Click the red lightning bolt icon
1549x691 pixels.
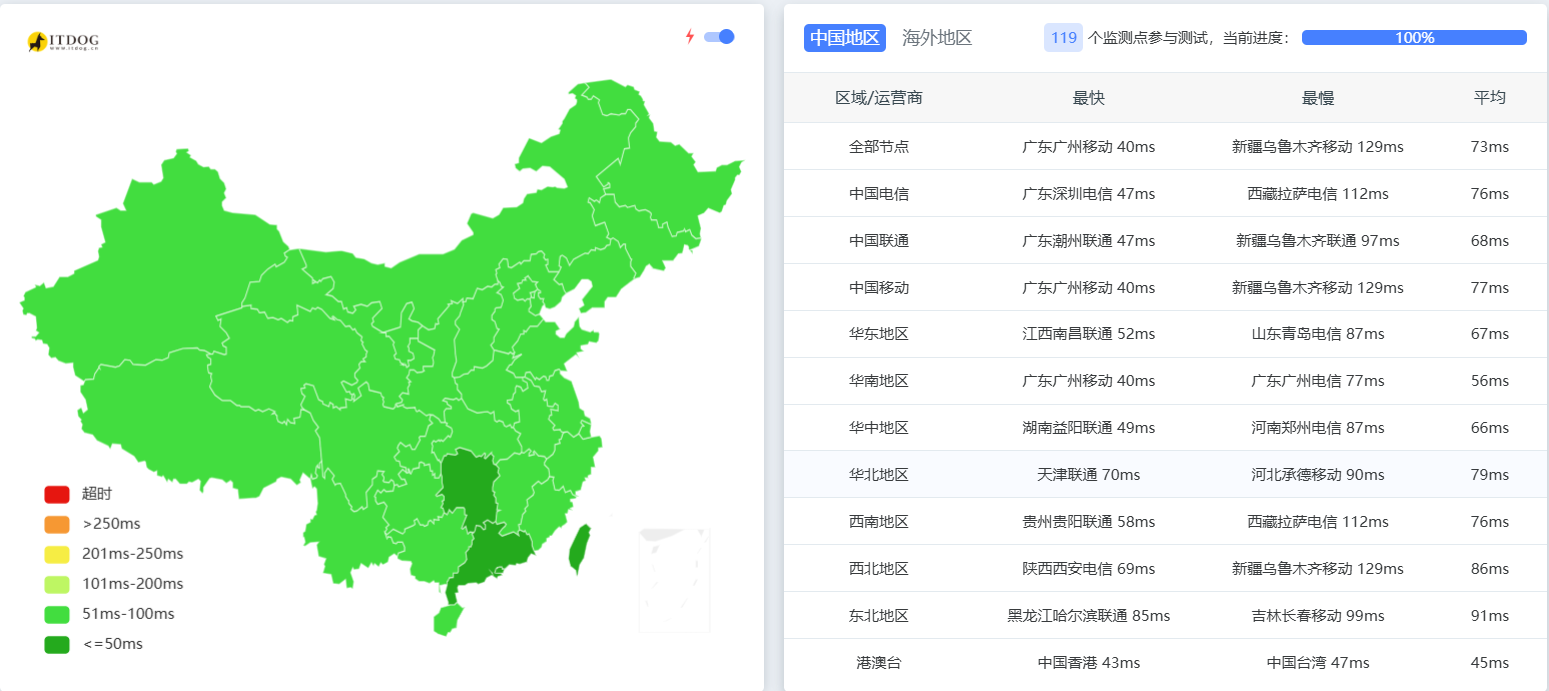(689, 37)
